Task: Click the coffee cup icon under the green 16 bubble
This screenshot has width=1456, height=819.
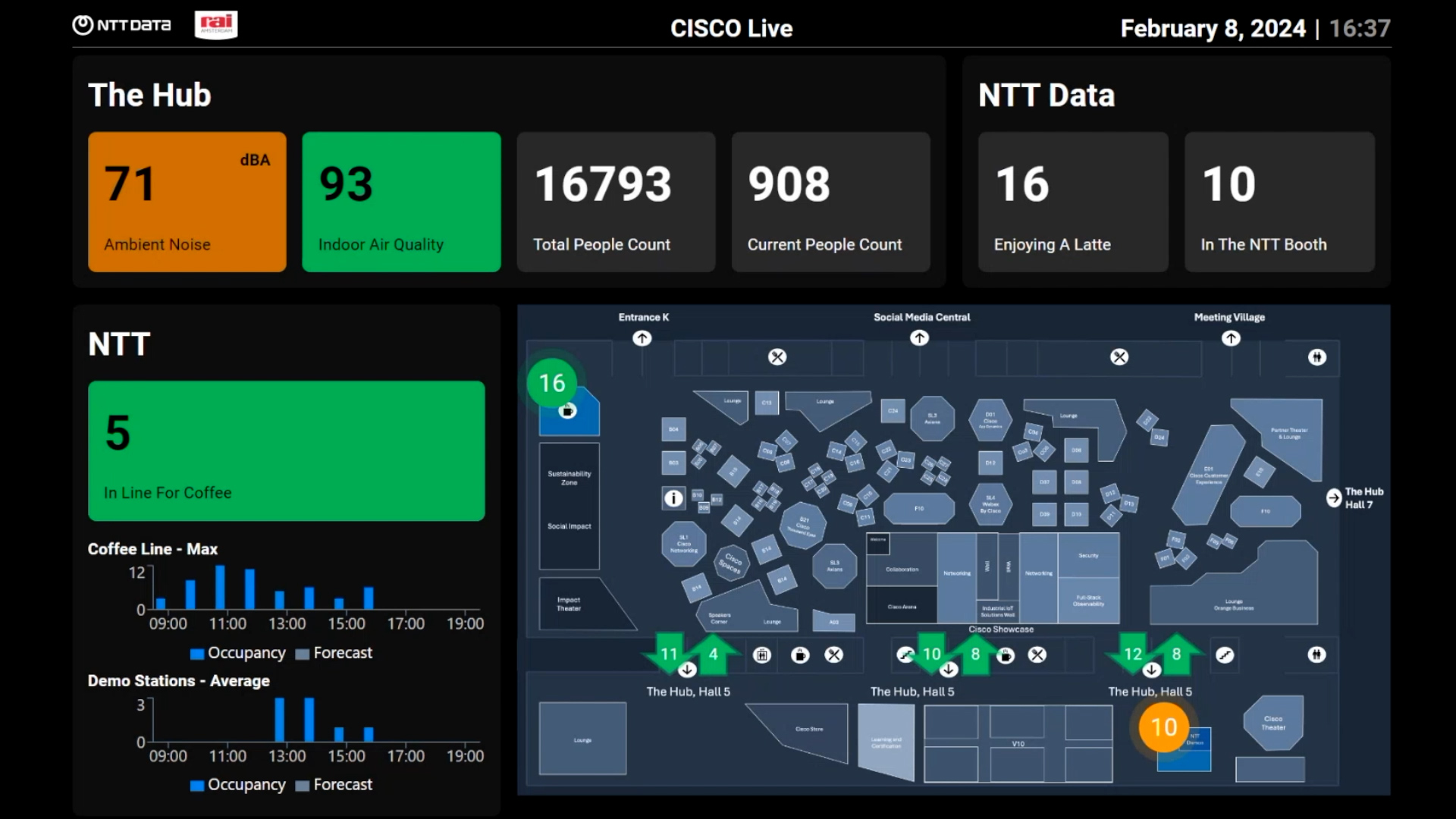Action: click(567, 411)
